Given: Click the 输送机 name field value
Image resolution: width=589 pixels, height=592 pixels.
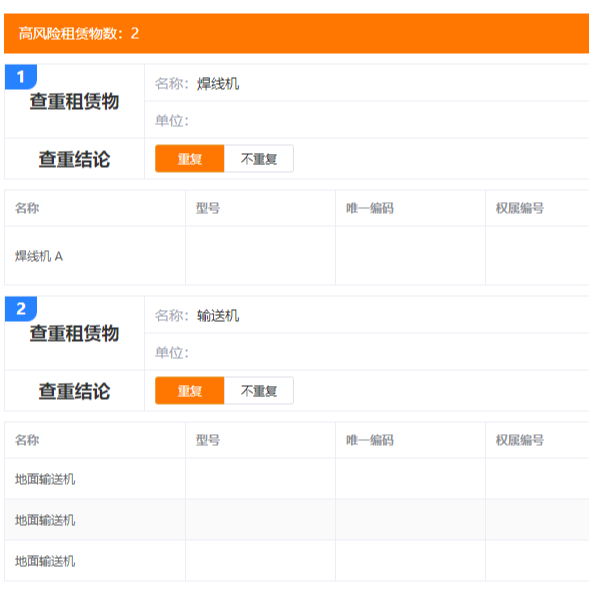Looking at the screenshot, I should (218, 315).
